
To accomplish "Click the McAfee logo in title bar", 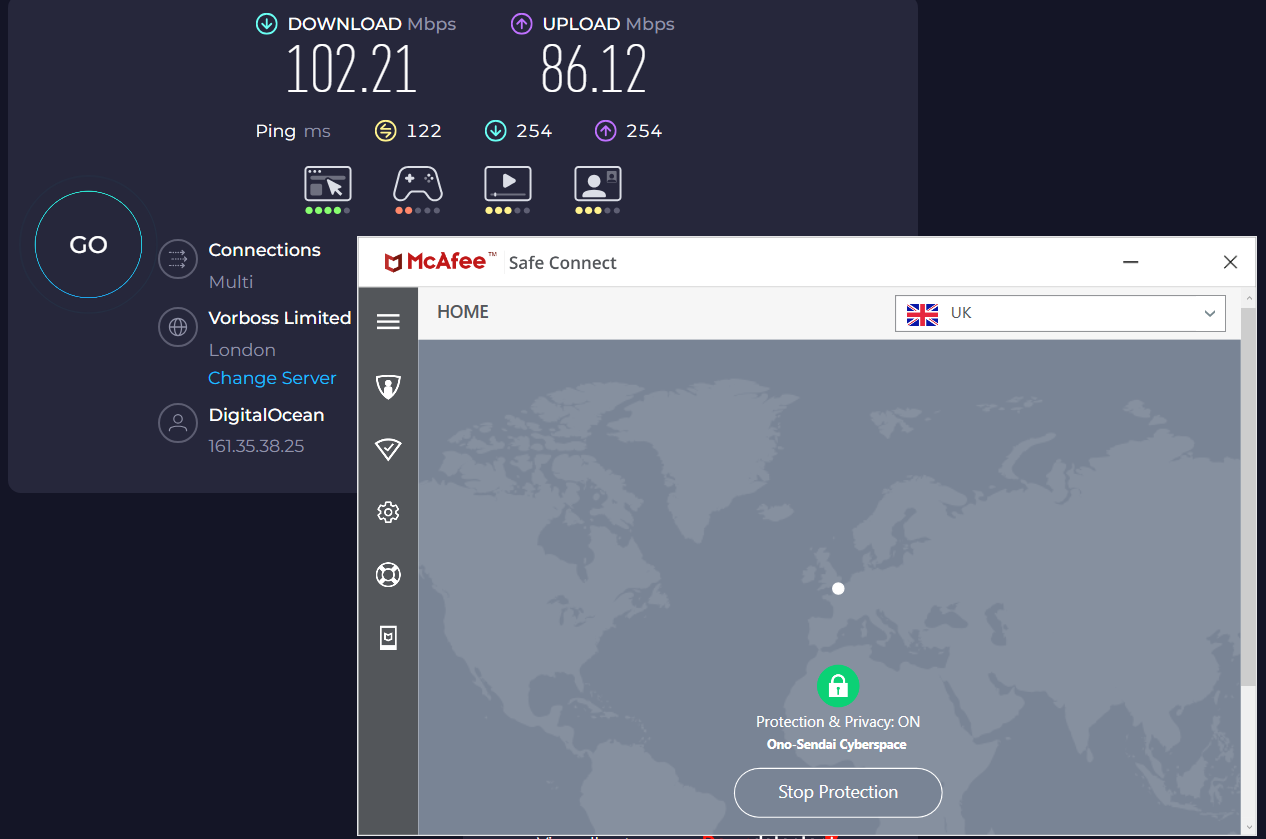I will click(x=441, y=262).
